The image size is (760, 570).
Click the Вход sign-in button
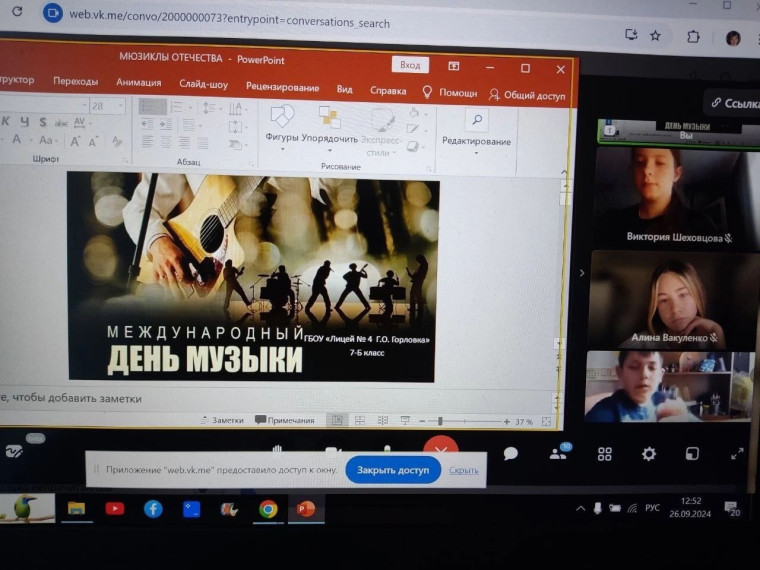410,64
